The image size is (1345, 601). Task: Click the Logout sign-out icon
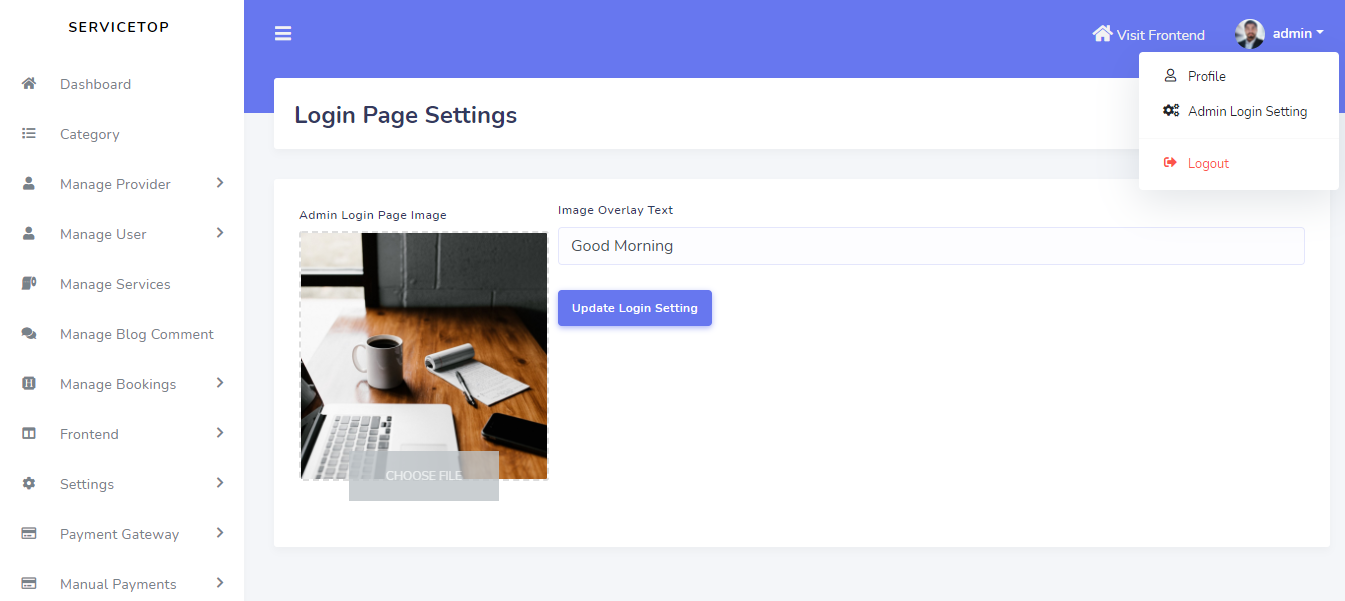pyautogui.click(x=1170, y=162)
